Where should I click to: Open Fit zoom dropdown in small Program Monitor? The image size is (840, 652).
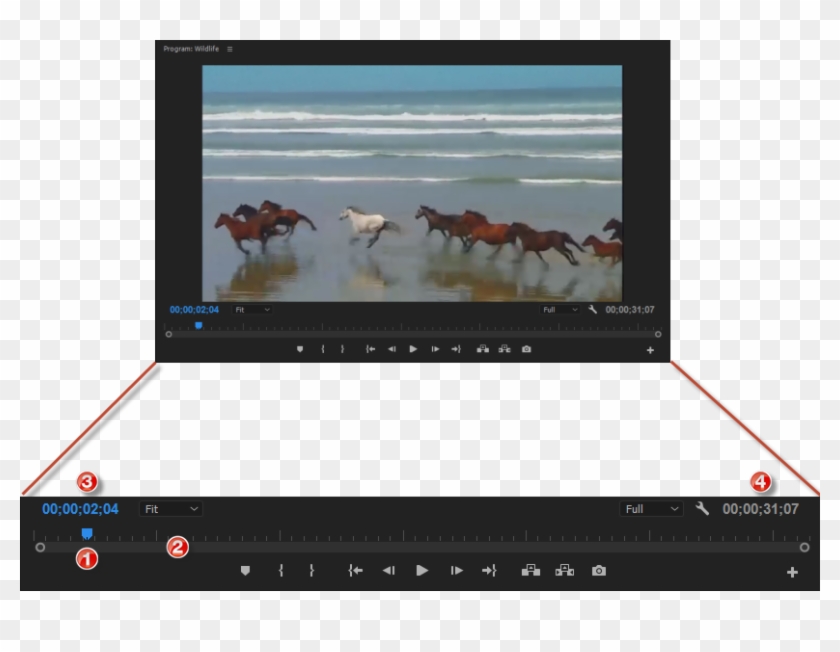(x=252, y=310)
